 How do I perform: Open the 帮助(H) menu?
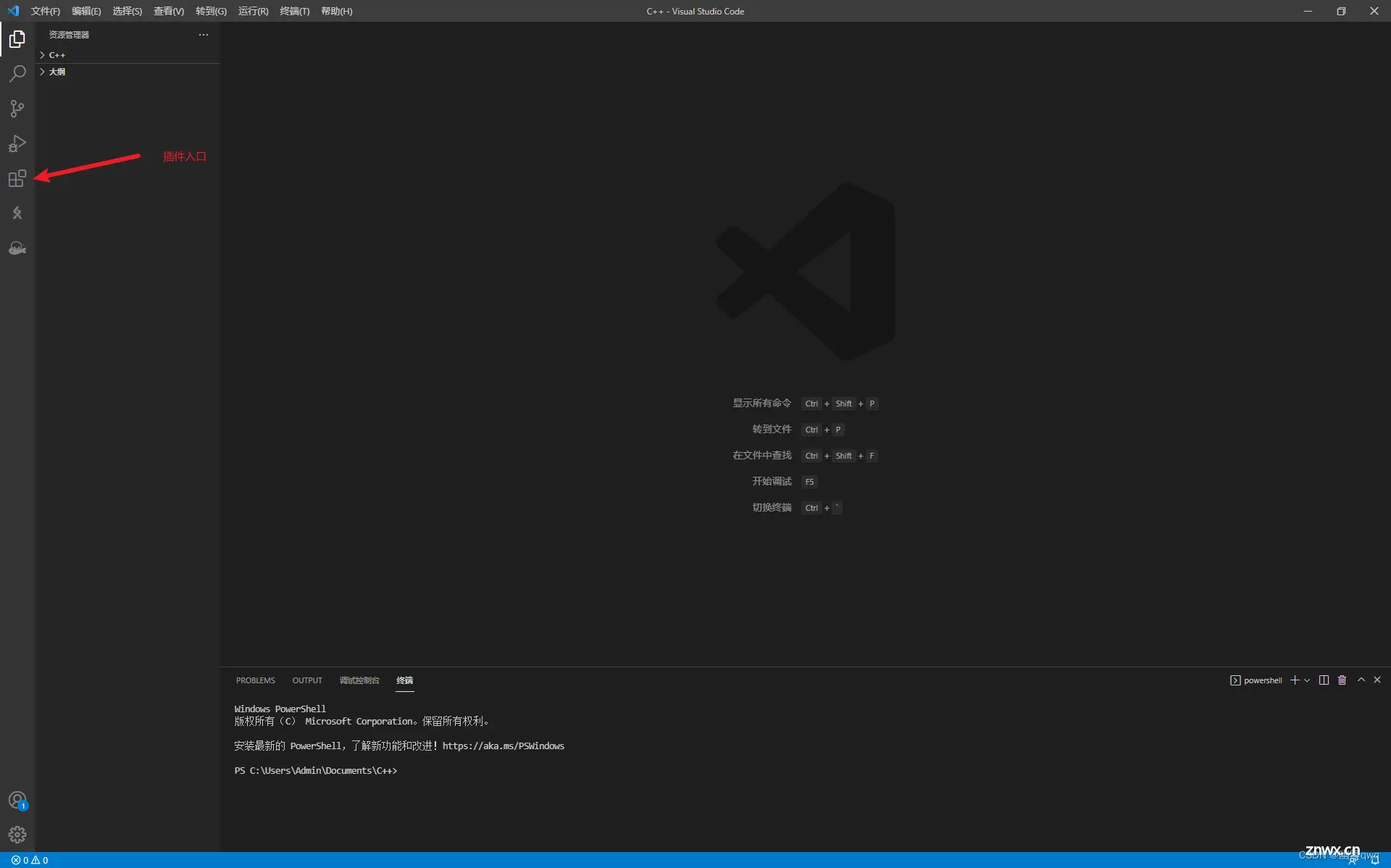click(x=336, y=11)
